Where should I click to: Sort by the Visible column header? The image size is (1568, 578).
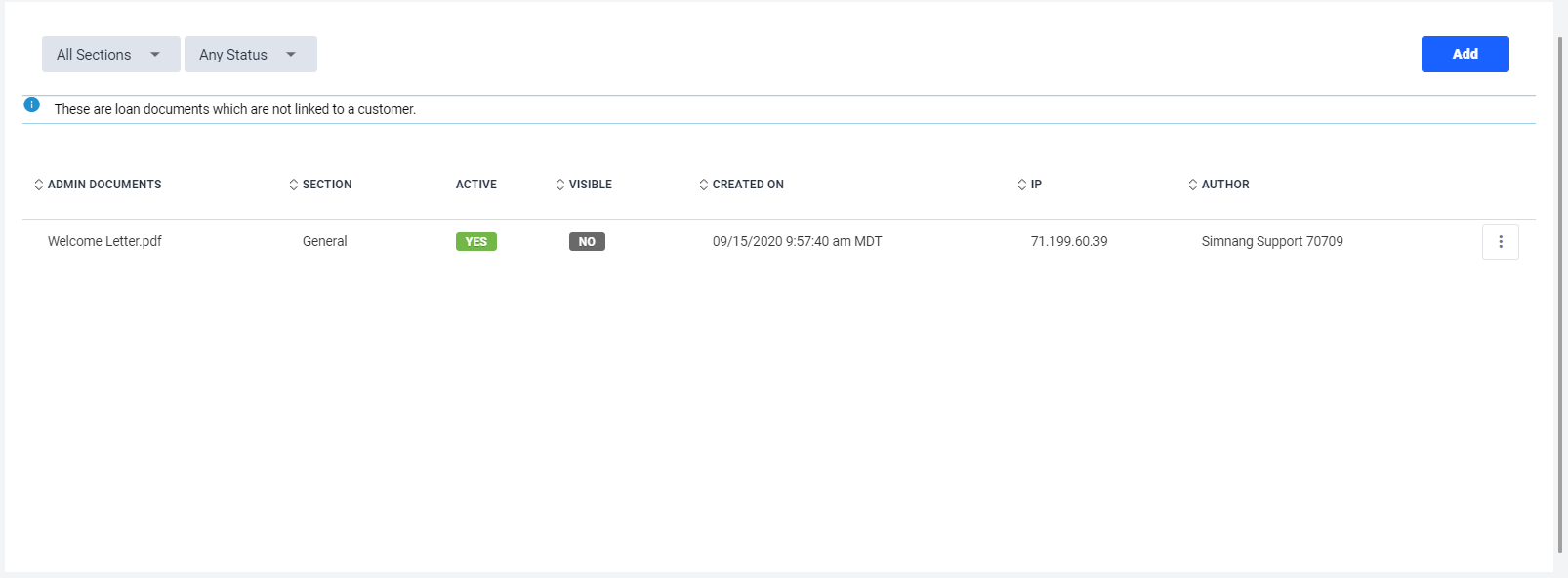pos(584,185)
